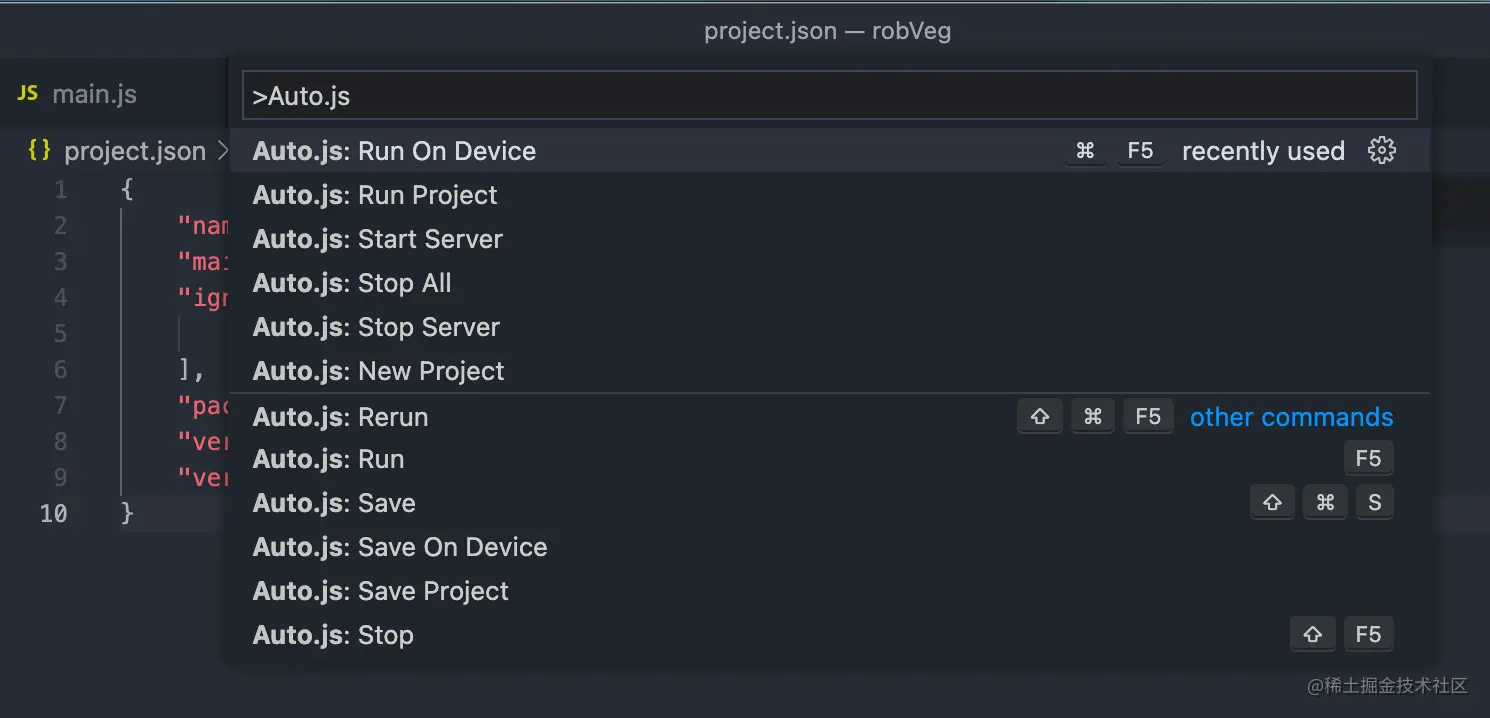This screenshot has height=718, width=1490.
Task: Click the gear icon for Run On Device
Action: 1381,151
